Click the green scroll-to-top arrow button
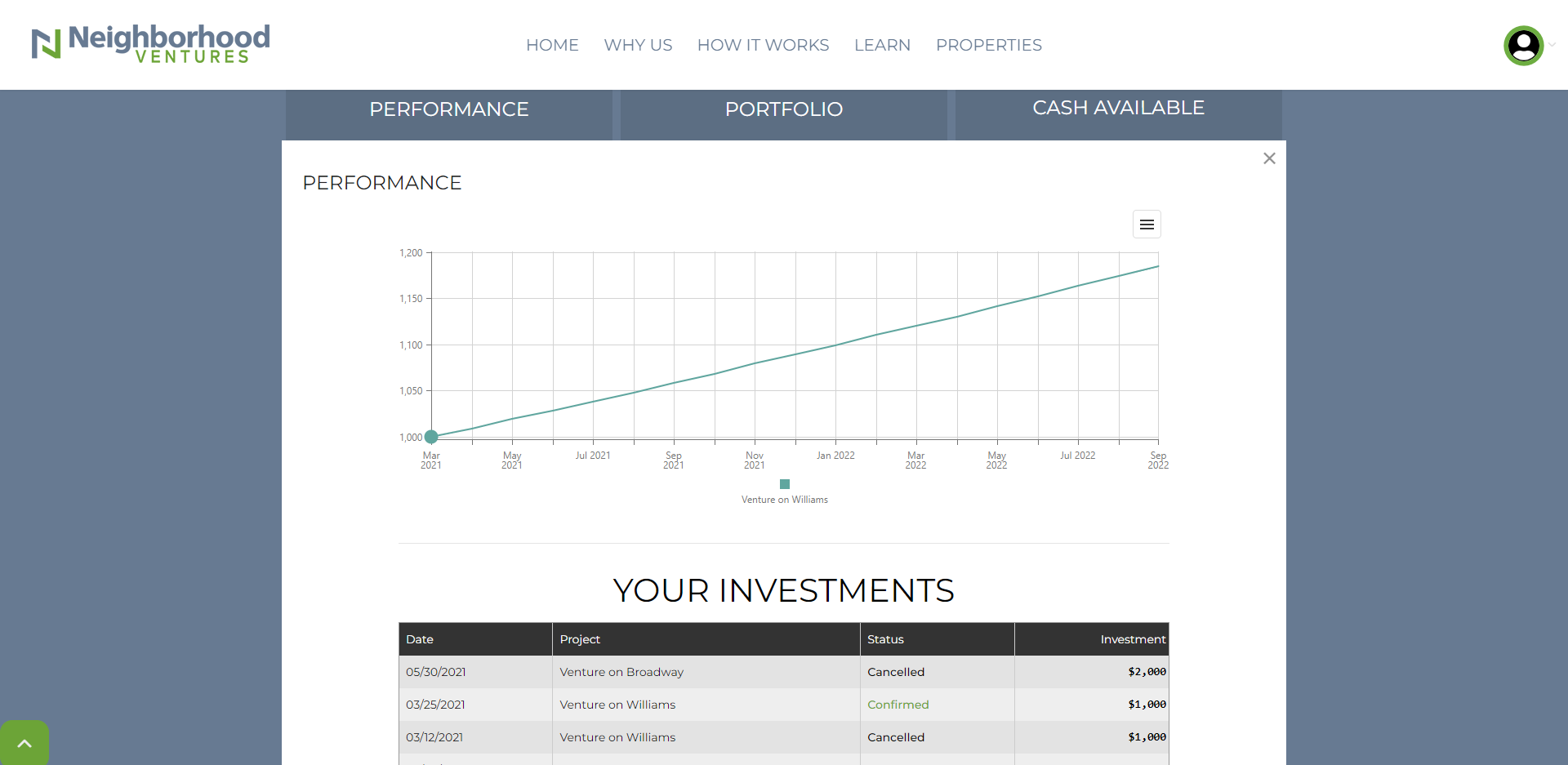Screen dimensions: 1568x765 (x=24, y=743)
